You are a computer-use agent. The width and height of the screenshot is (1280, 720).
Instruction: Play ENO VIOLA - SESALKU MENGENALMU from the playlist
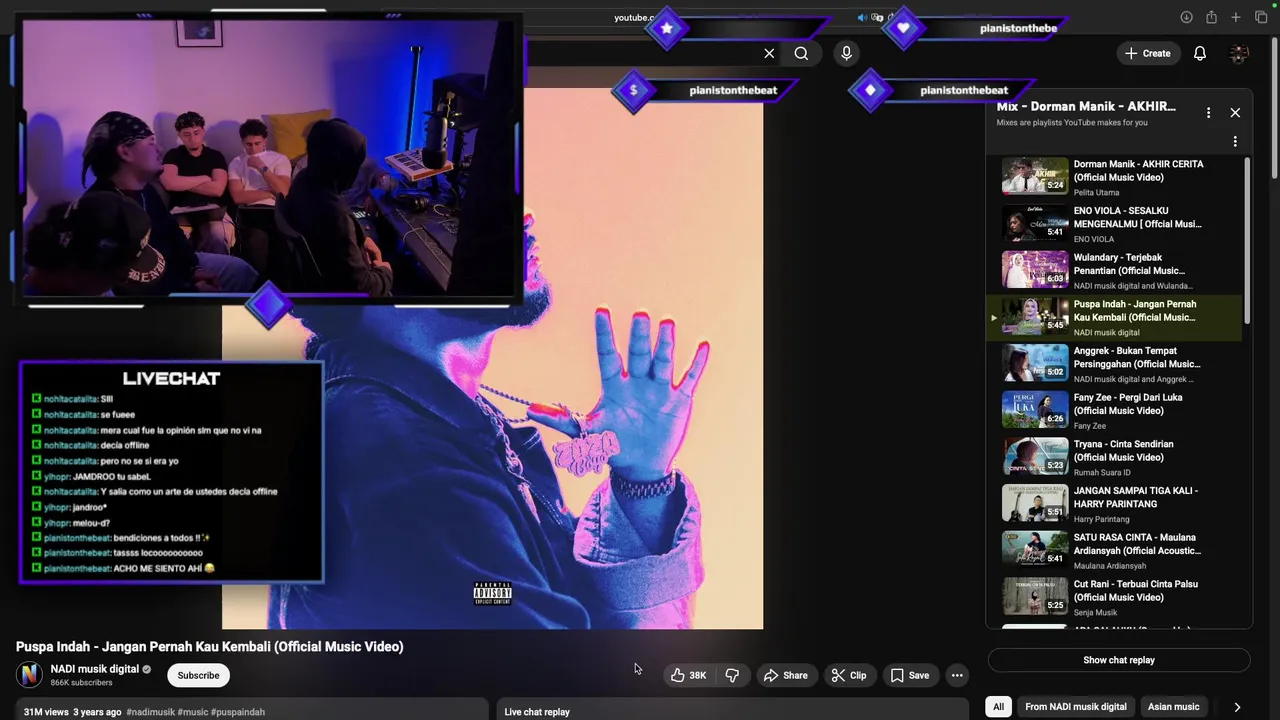point(1114,224)
